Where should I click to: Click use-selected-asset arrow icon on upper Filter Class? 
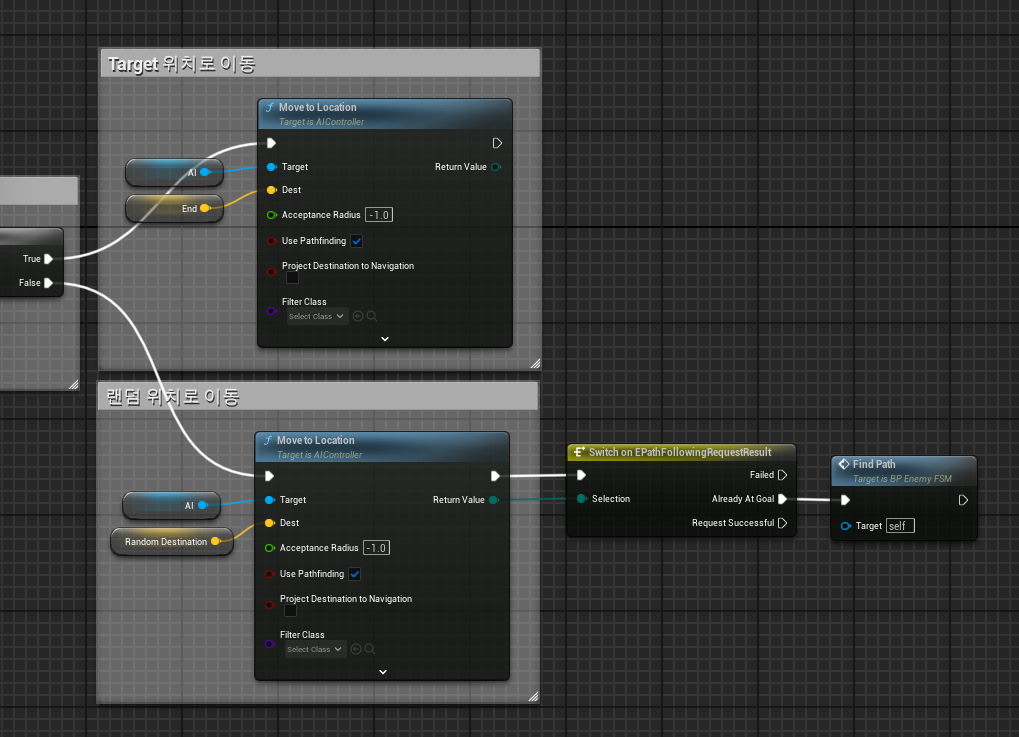click(358, 316)
